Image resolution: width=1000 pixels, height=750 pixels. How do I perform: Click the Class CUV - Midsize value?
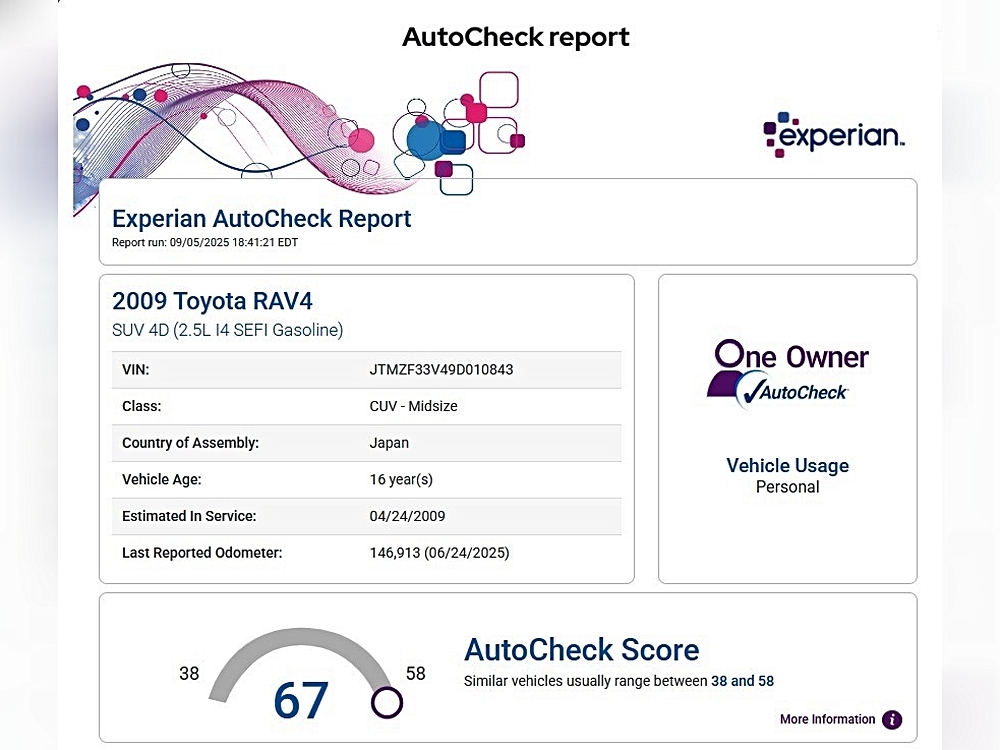[413, 407]
